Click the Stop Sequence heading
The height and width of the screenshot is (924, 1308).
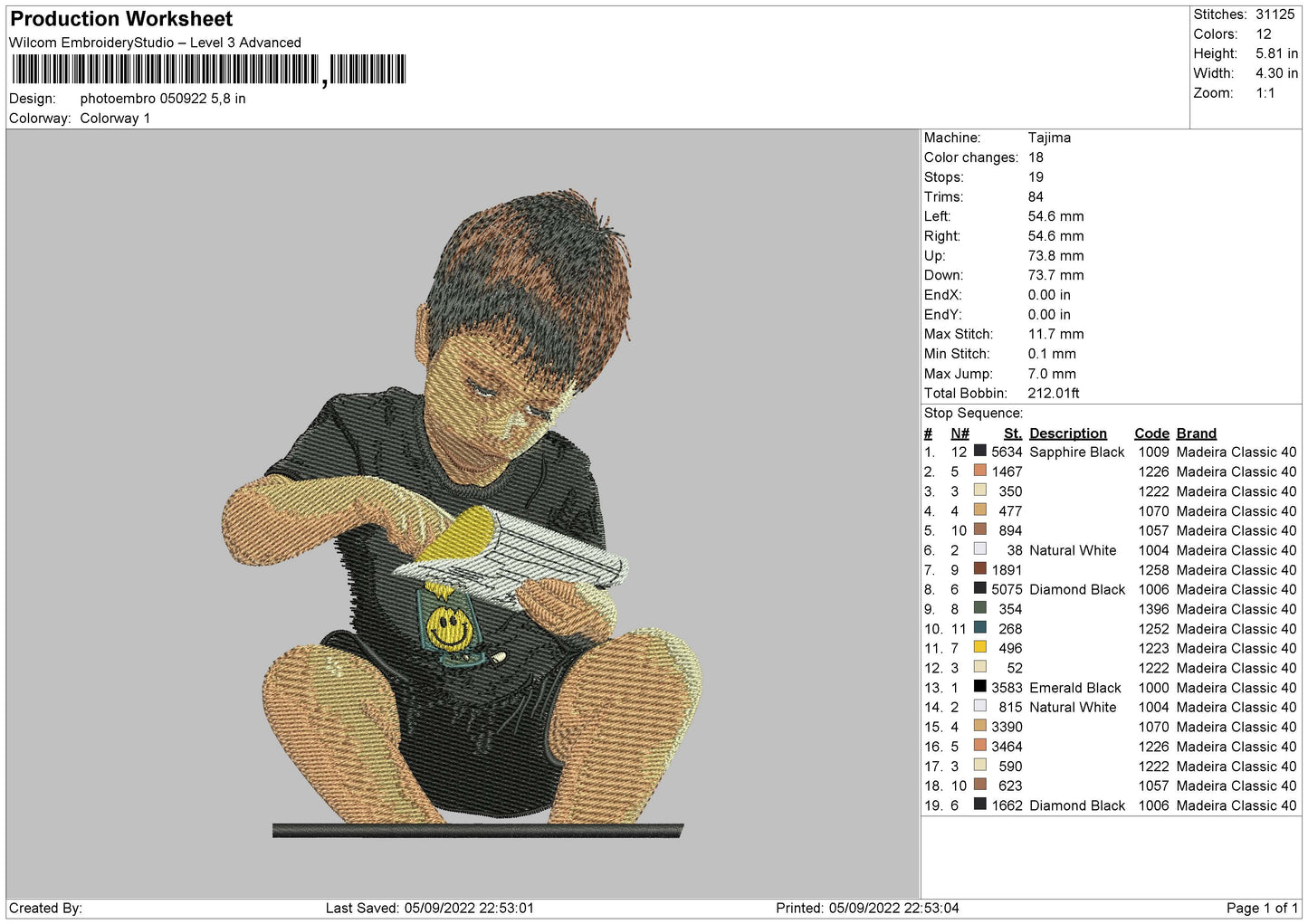973,414
